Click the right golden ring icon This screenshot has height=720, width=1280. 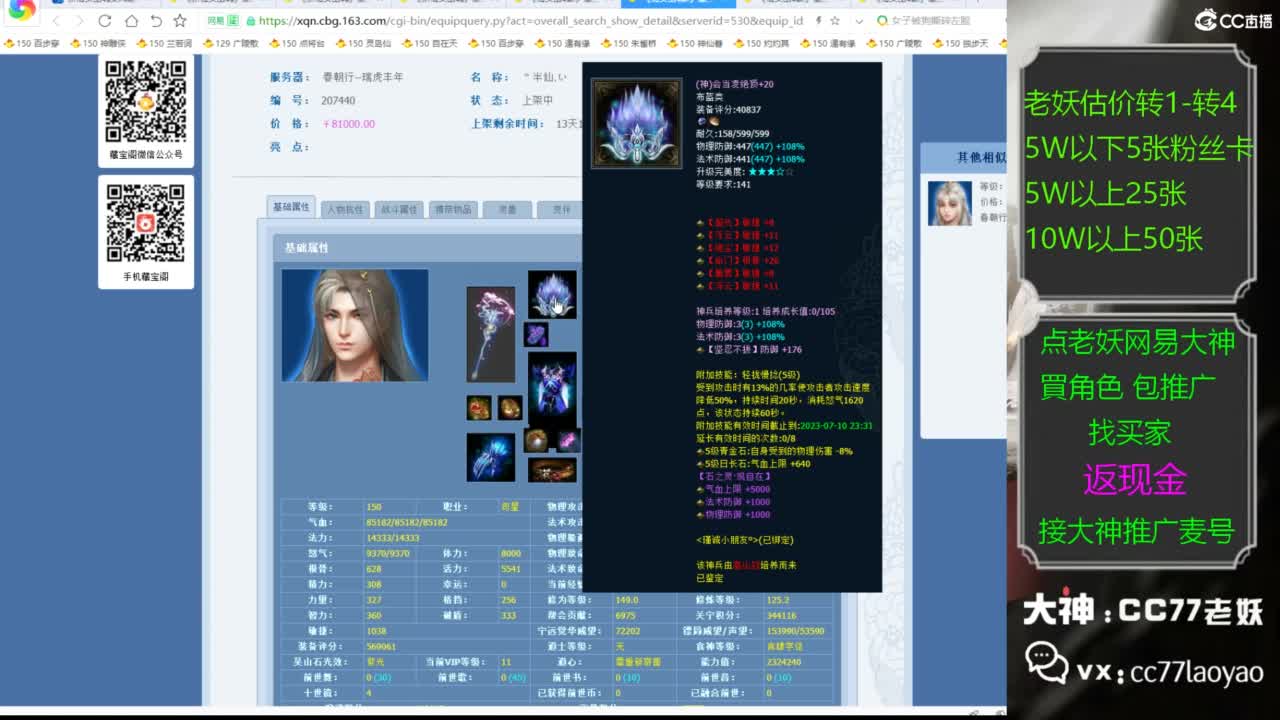pyautogui.click(x=510, y=408)
